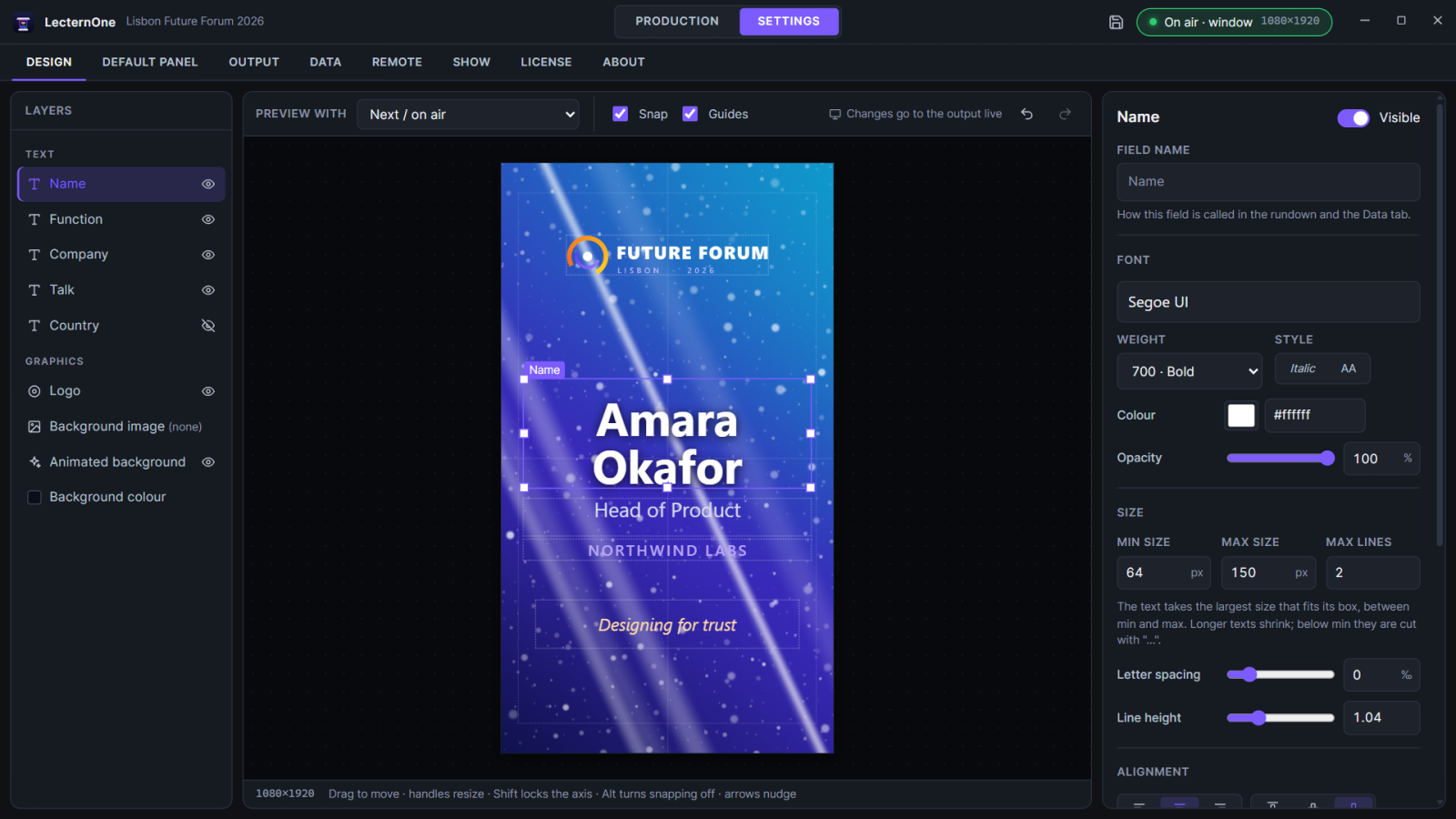Click the hex colour code field

pos(1315,416)
